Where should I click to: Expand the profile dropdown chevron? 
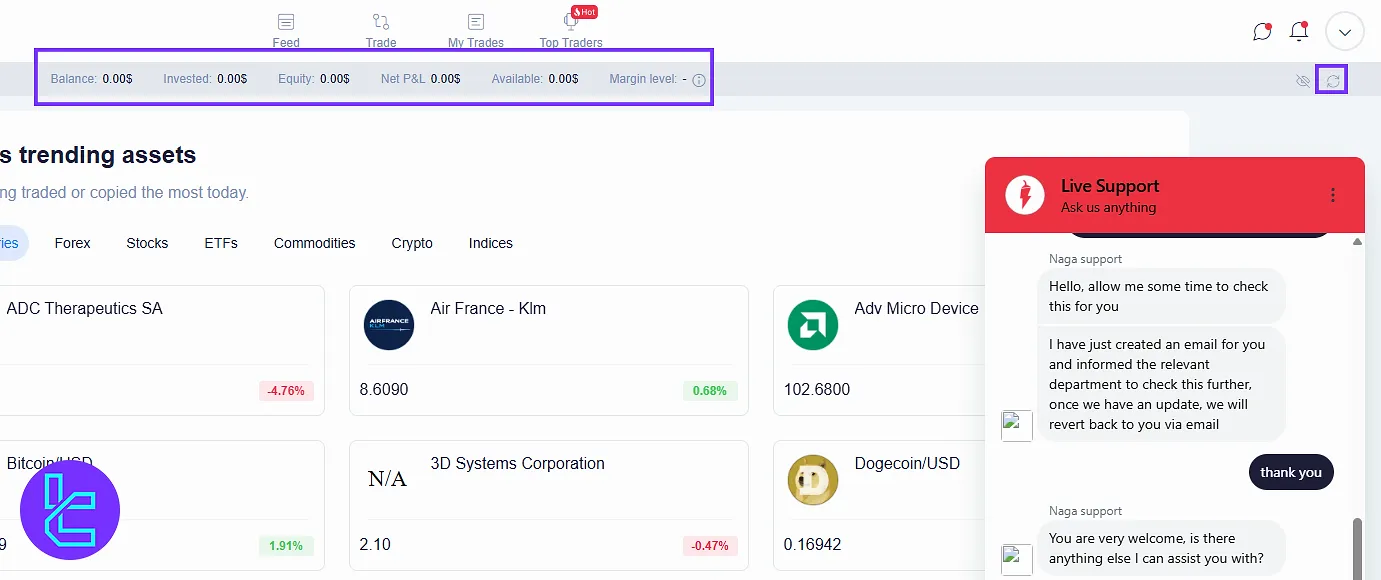[x=1344, y=32]
